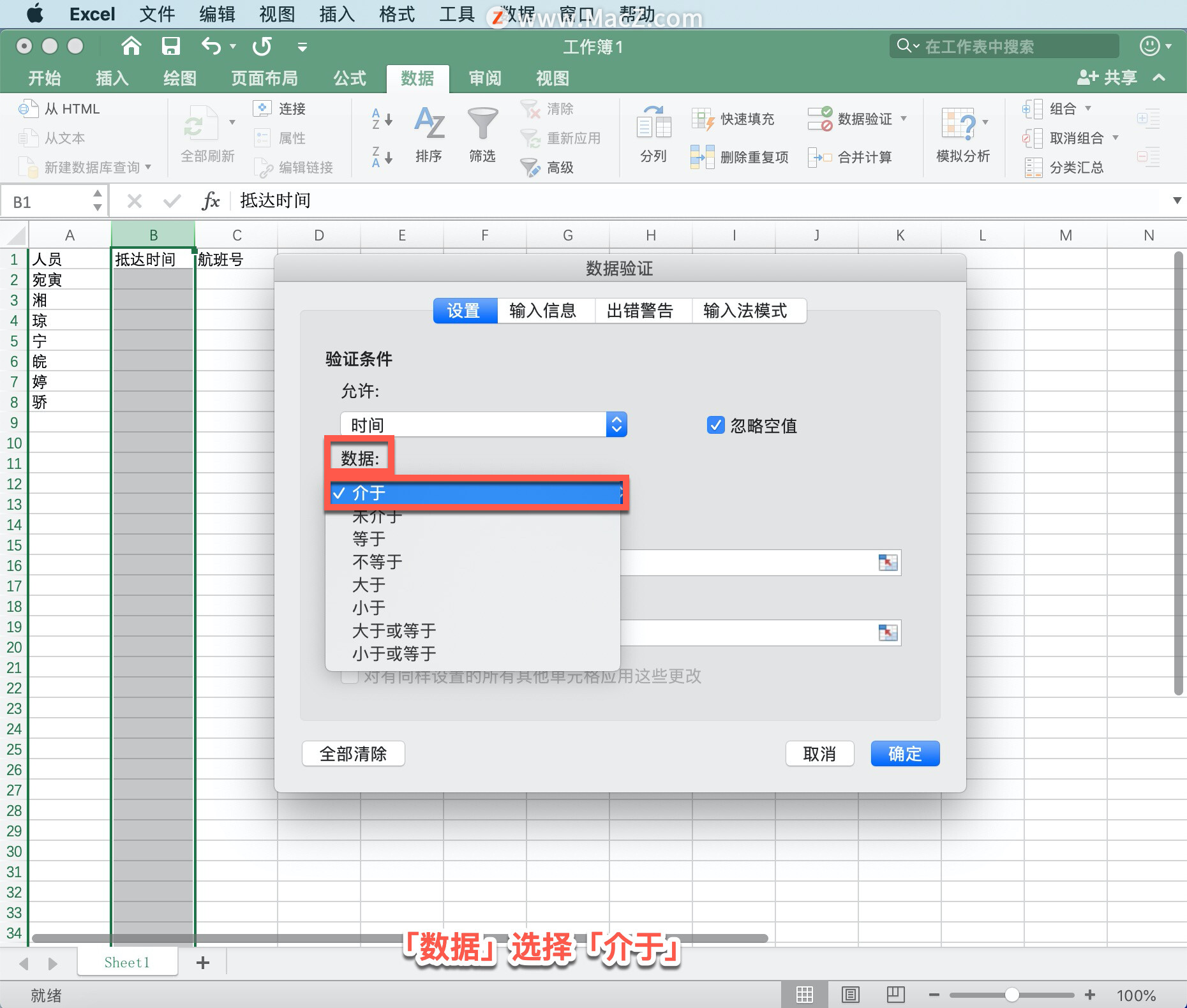Click the worksheet search field

[x=1004, y=46]
